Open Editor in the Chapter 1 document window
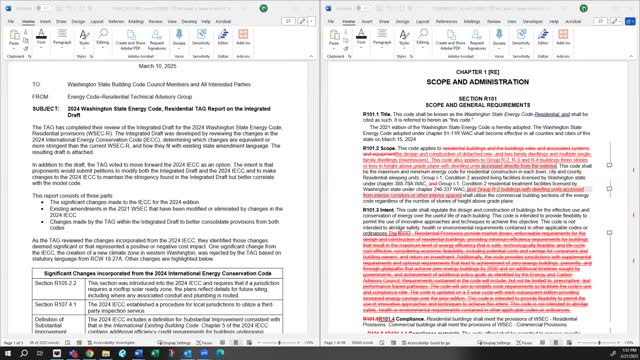 (x=543, y=38)
